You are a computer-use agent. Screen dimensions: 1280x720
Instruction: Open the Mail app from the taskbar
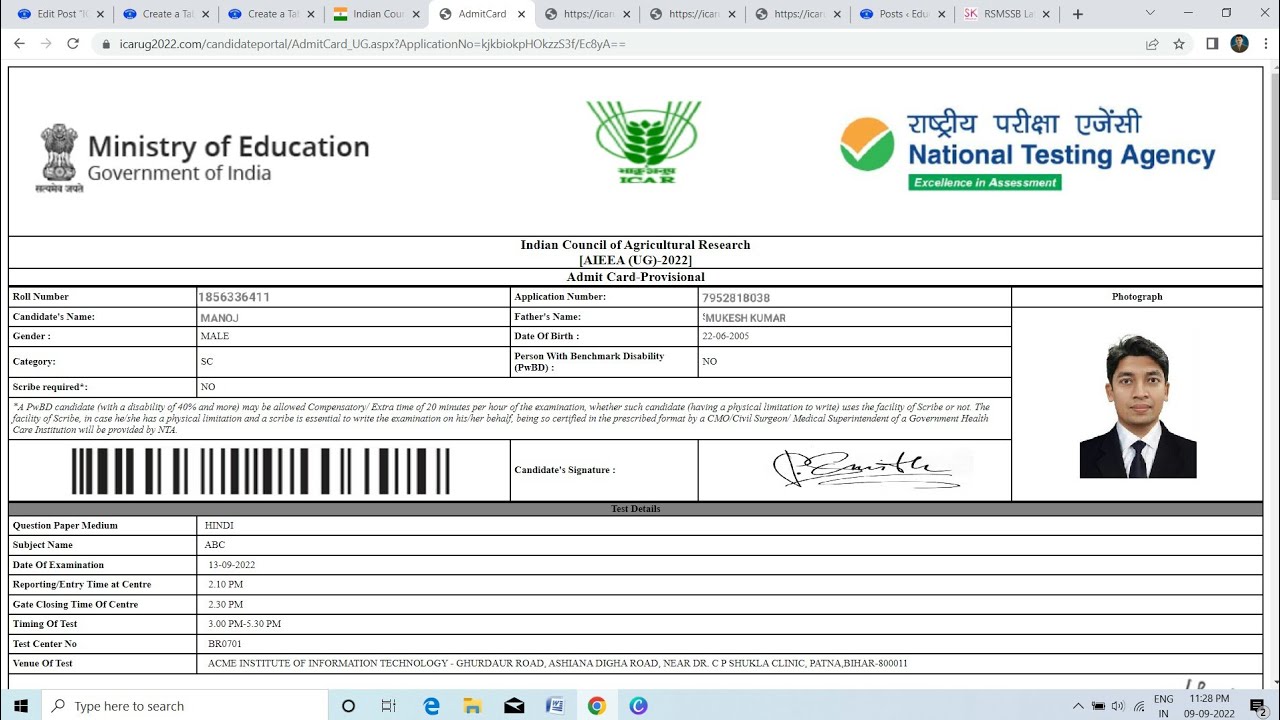coord(514,706)
